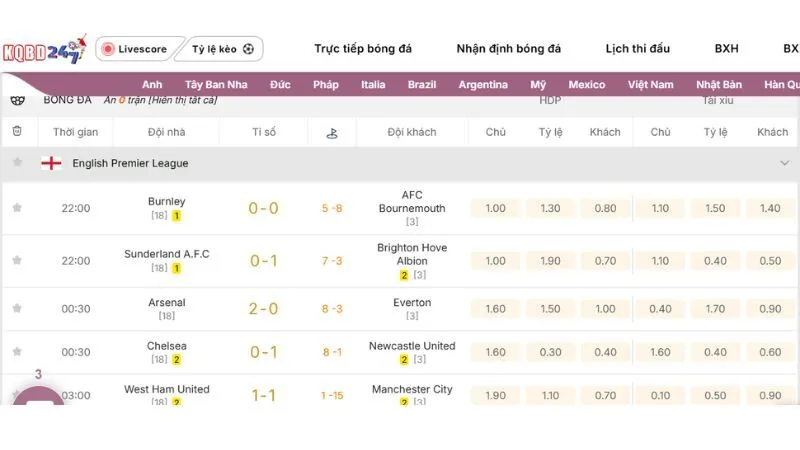Filter matches by Việt Nam

[x=650, y=85]
